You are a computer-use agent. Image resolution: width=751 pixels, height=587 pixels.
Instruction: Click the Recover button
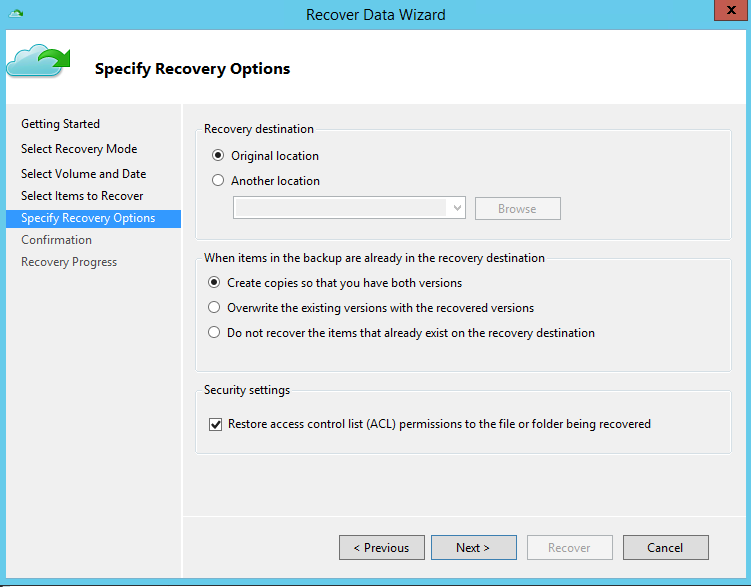569,547
